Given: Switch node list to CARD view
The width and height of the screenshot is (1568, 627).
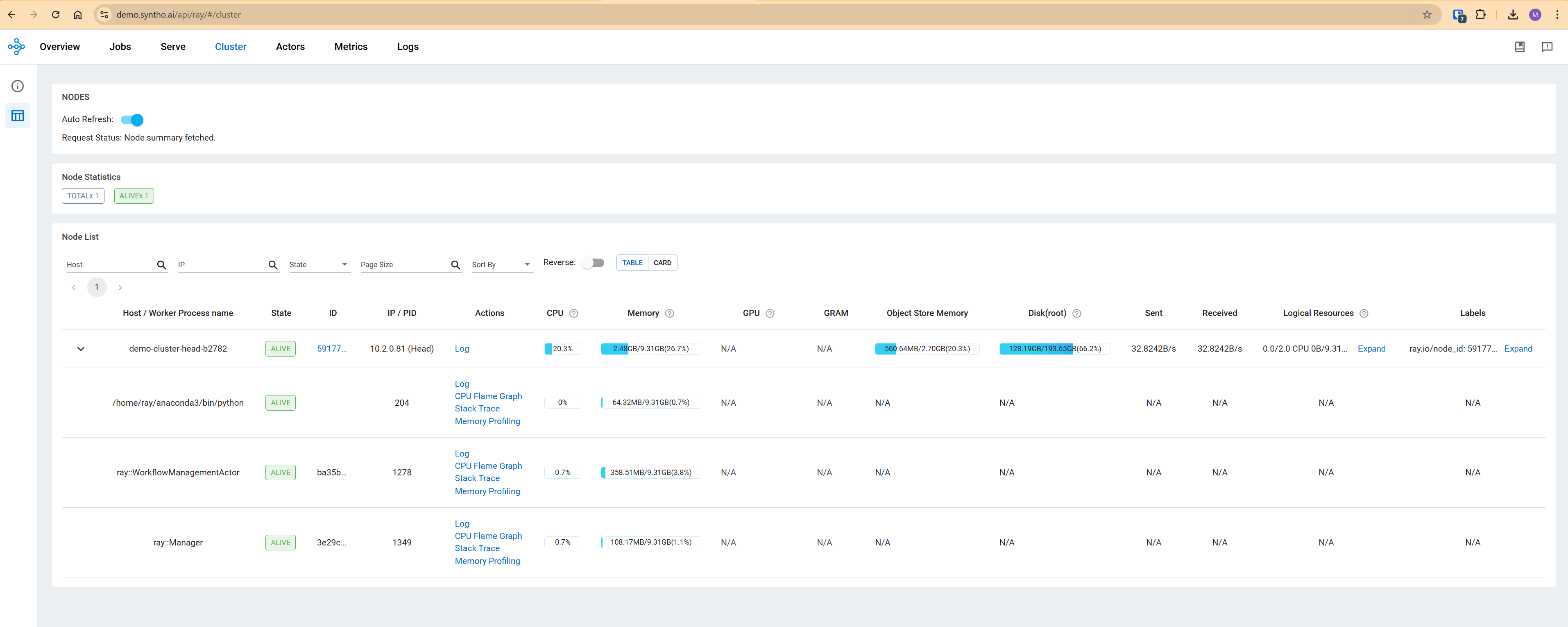Looking at the screenshot, I should [x=662, y=263].
